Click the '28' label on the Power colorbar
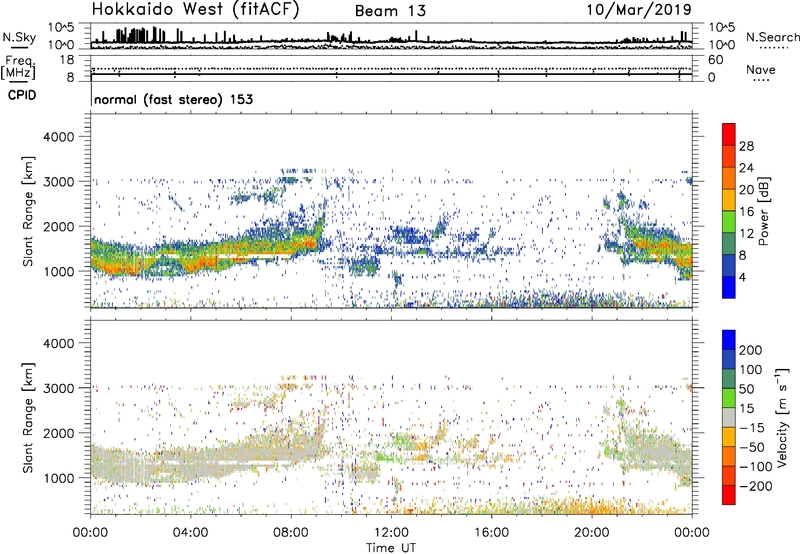800x554 pixels. pyautogui.click(x=746, y=146)
